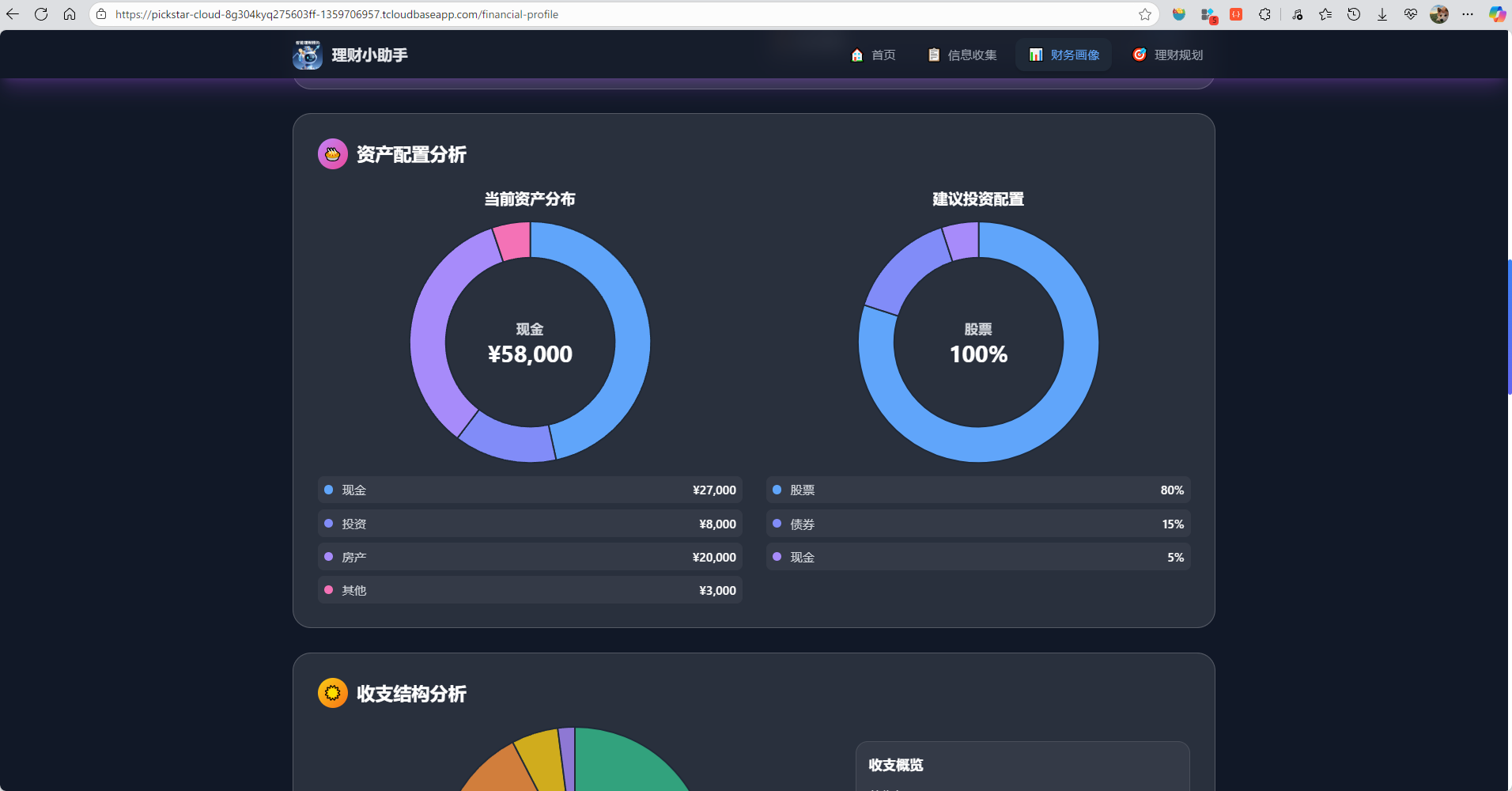
Task: Open the 信息收集 tab
Action: pos(962,55)
